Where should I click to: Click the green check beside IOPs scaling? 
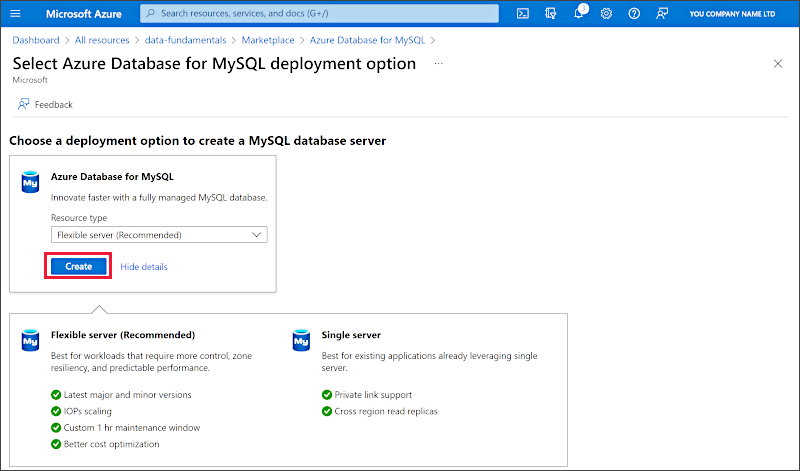[x=56, y=411]
